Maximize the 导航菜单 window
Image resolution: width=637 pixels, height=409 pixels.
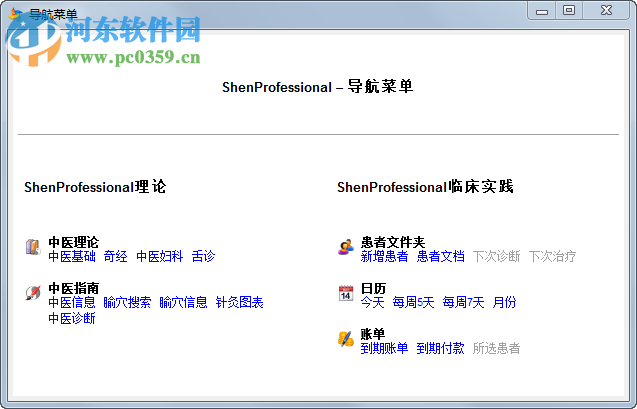(569, 11)
